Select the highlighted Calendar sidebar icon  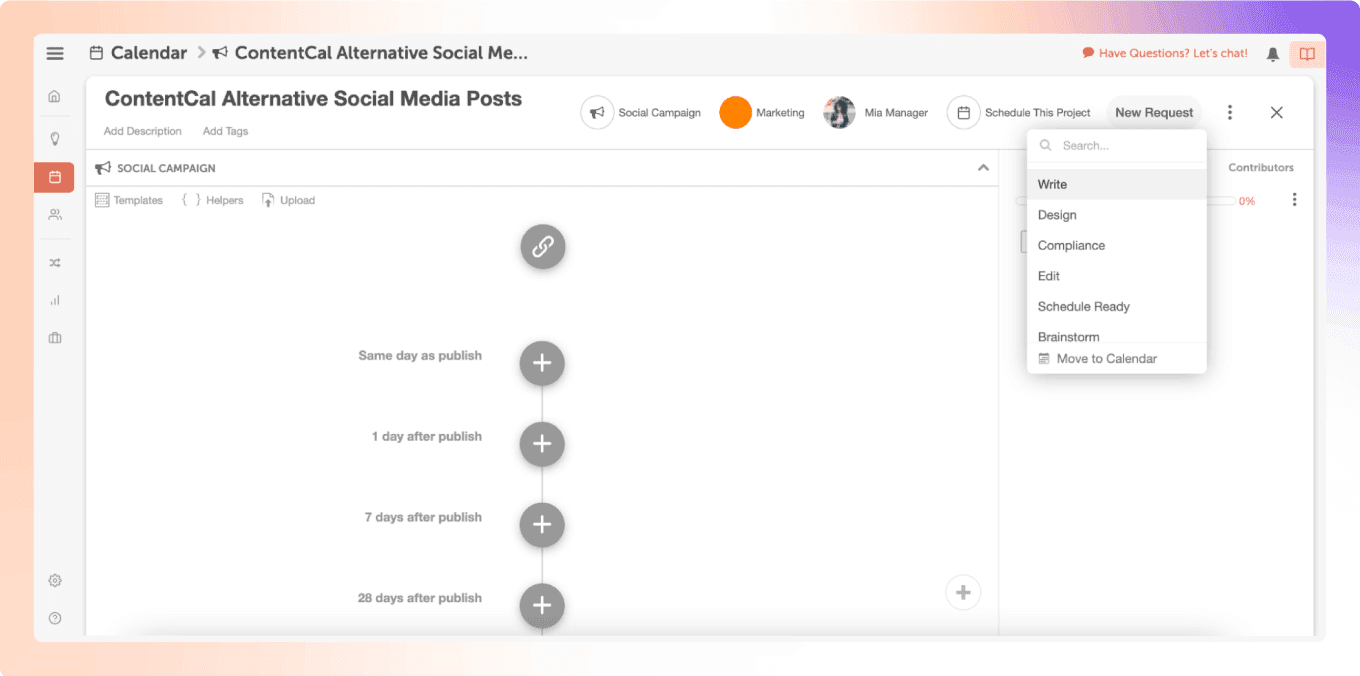(54, 177)
